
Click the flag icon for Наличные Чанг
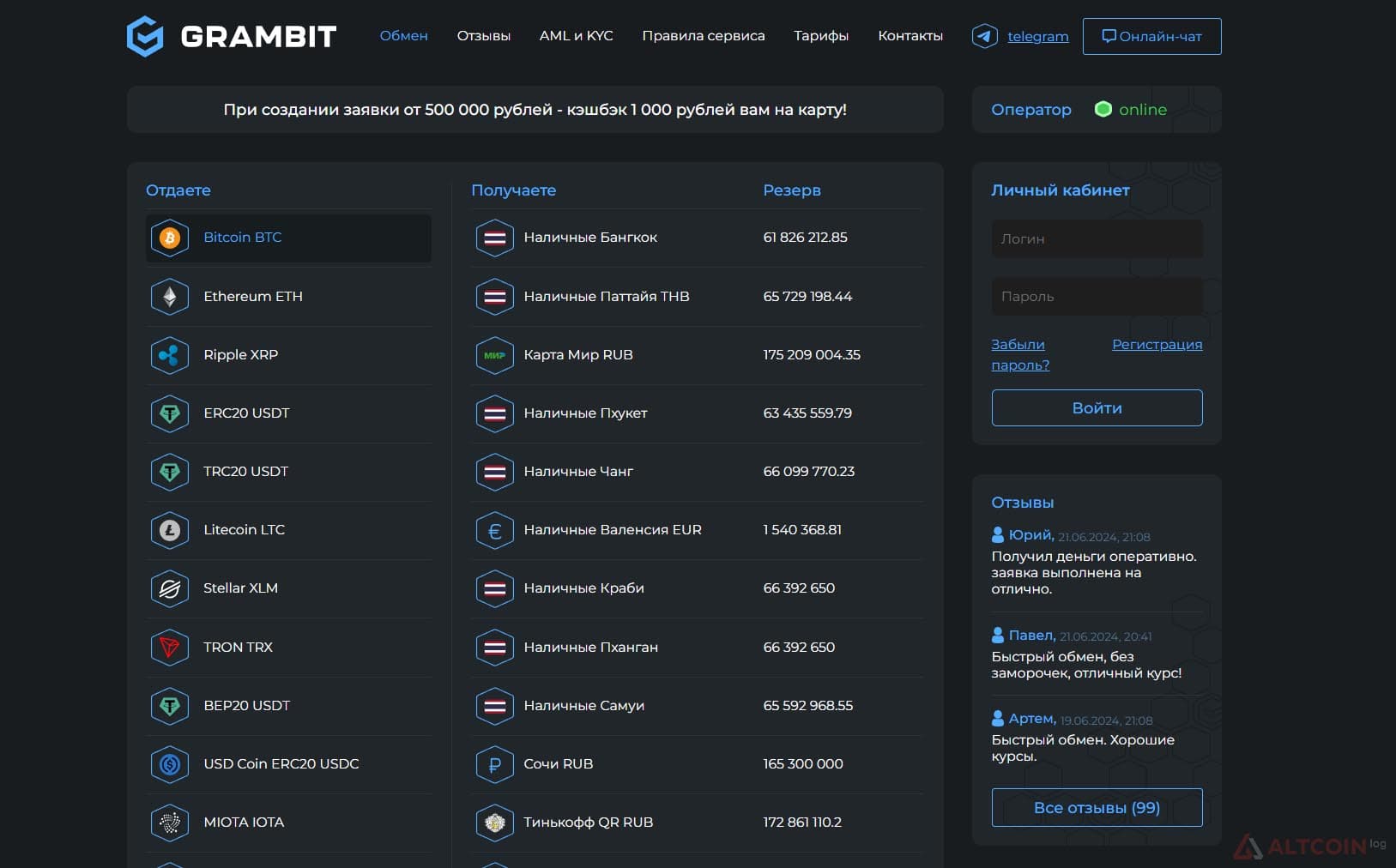coord(495,472)
